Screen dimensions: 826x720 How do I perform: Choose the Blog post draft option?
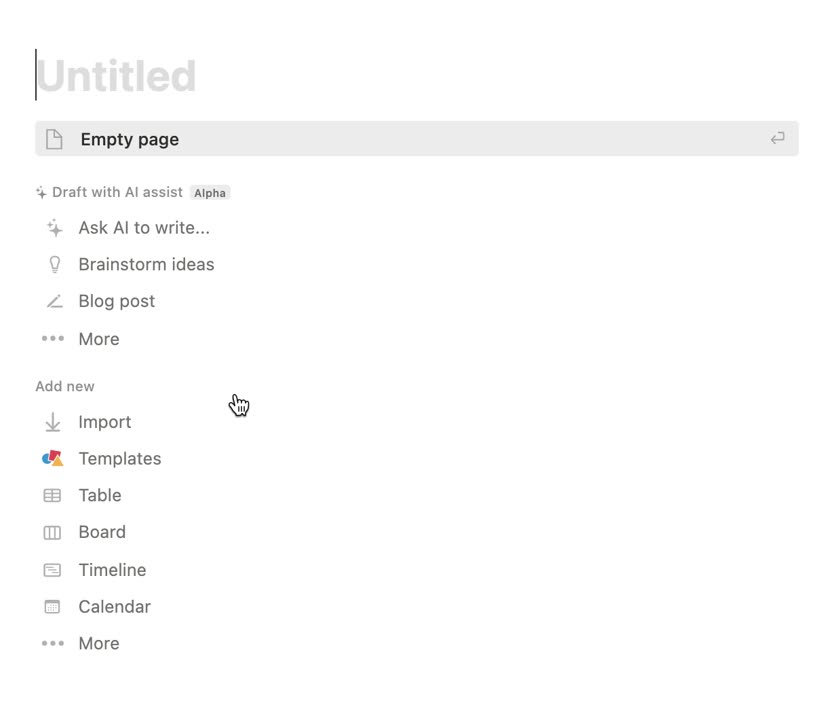click(117, 301)
